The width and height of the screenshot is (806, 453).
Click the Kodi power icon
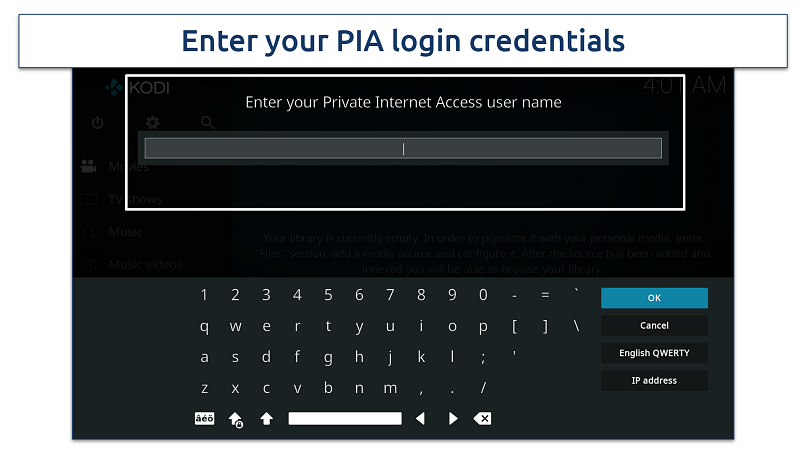[97, 123]
